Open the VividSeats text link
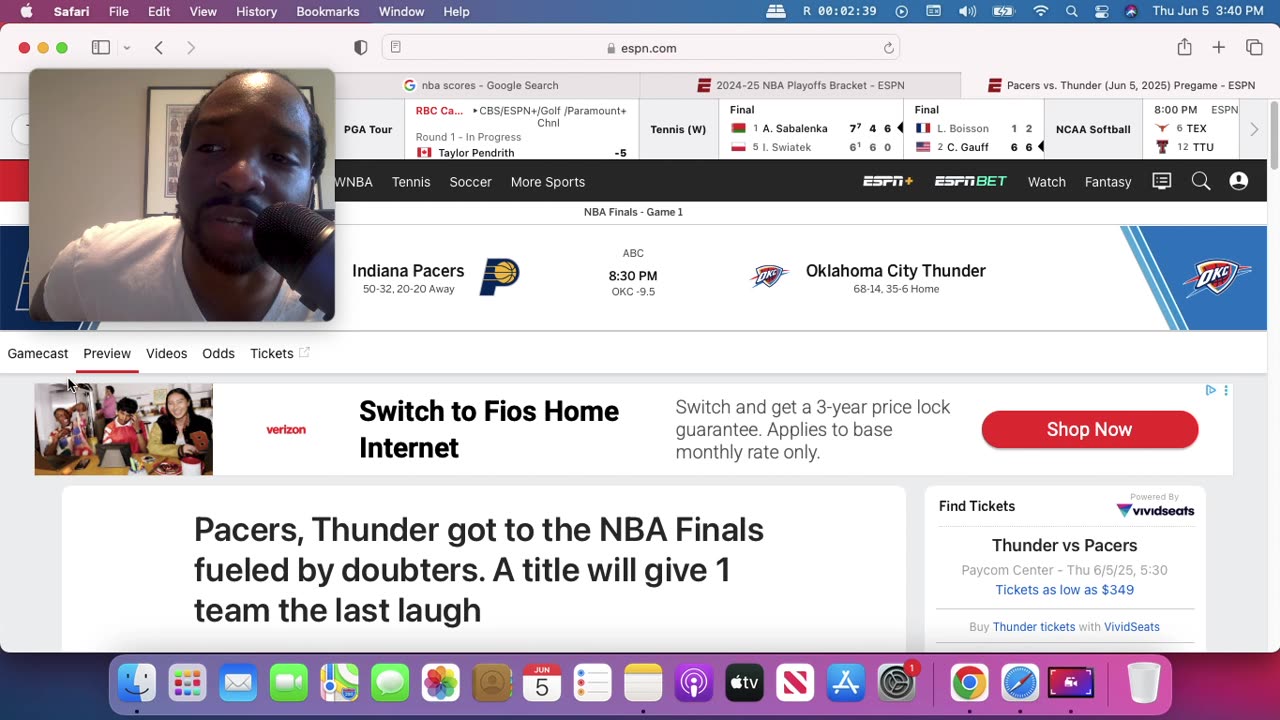The image size is (1280, 720). (x=1132, y=627)
